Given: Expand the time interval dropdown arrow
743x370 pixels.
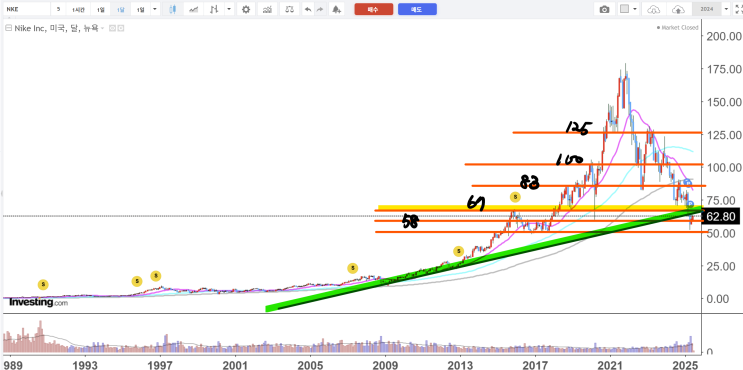Looking at the screenshot, I should (x=155, y=9).
